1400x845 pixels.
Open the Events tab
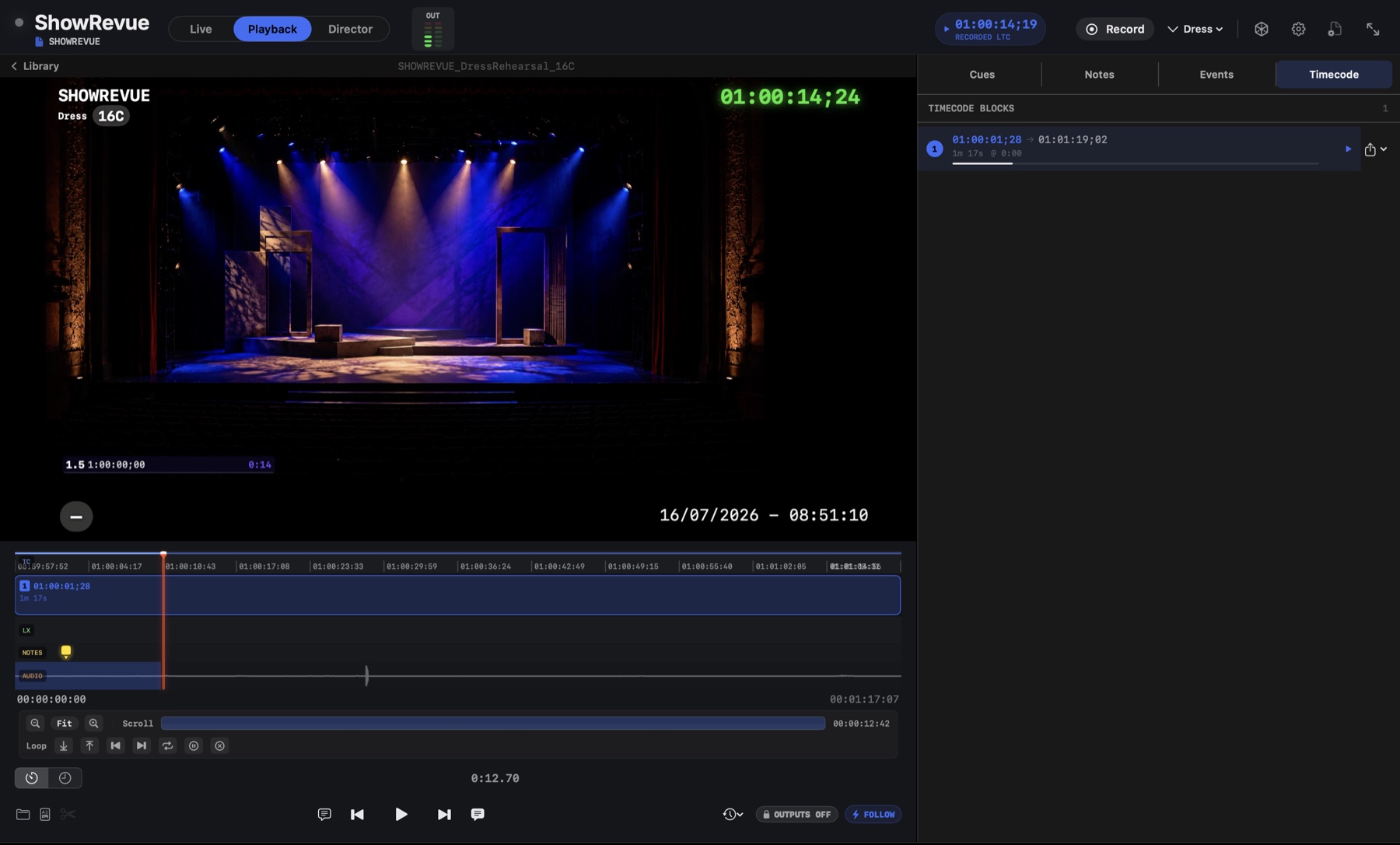point(1216,75)
